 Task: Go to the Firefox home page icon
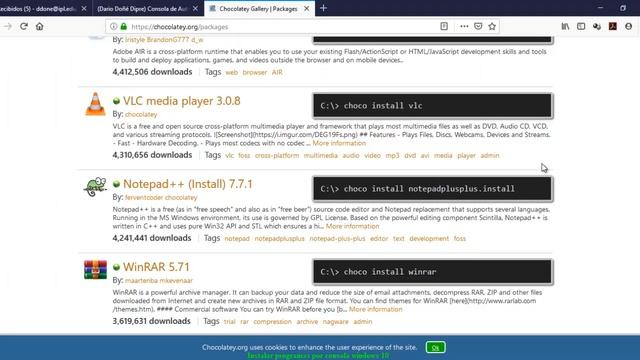[x=40, y=27]
